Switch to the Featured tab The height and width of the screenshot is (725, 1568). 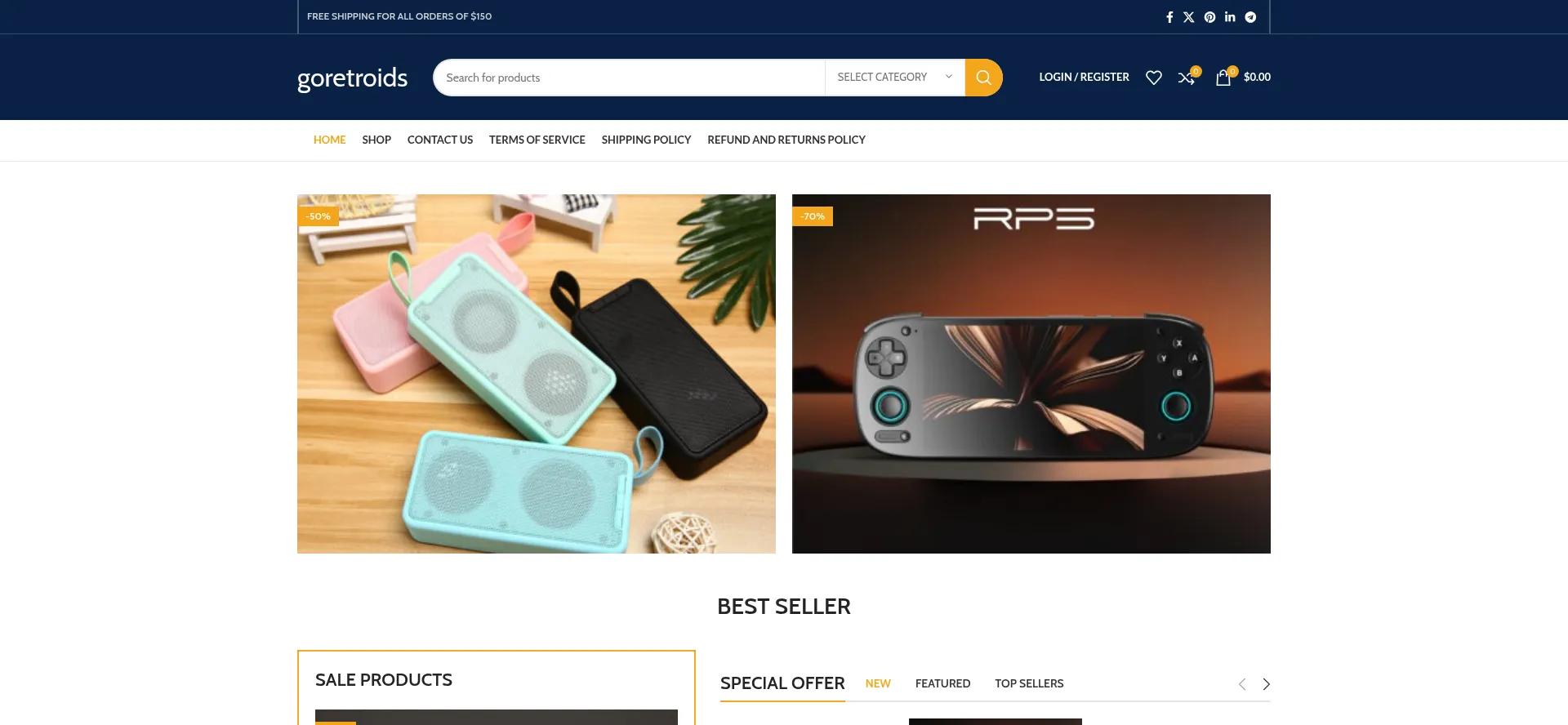pyautogui.click(x=942, y=683)
